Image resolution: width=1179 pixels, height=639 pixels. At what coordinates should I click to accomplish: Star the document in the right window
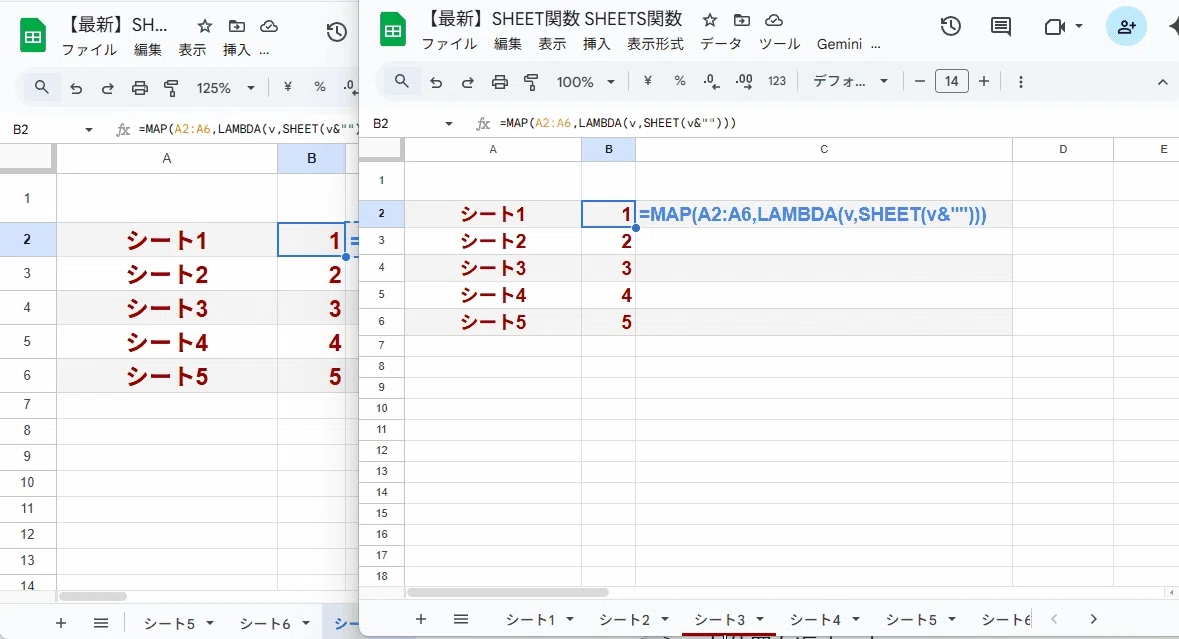709,20
